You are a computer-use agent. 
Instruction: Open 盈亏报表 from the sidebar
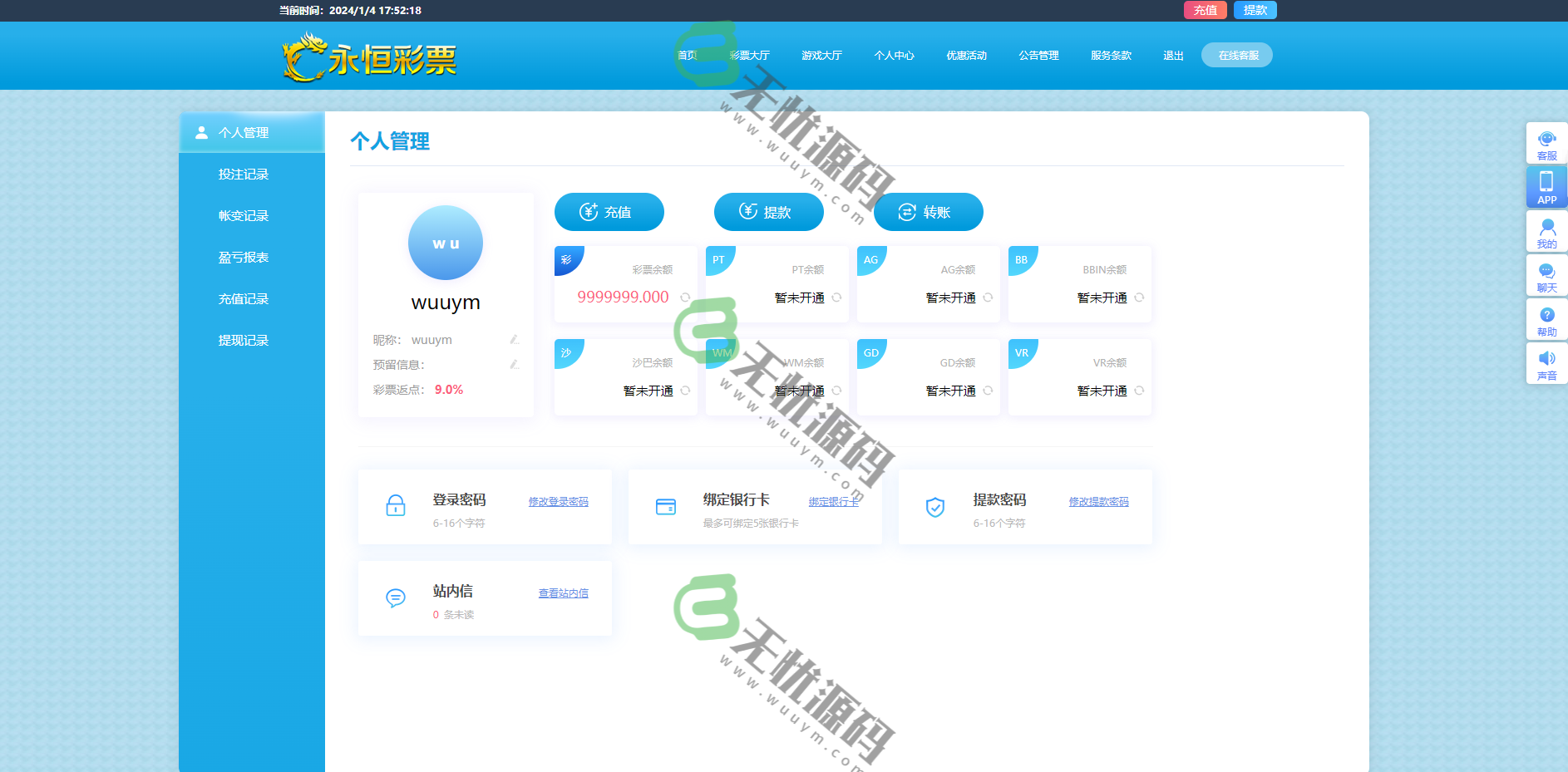pos(243,257)
